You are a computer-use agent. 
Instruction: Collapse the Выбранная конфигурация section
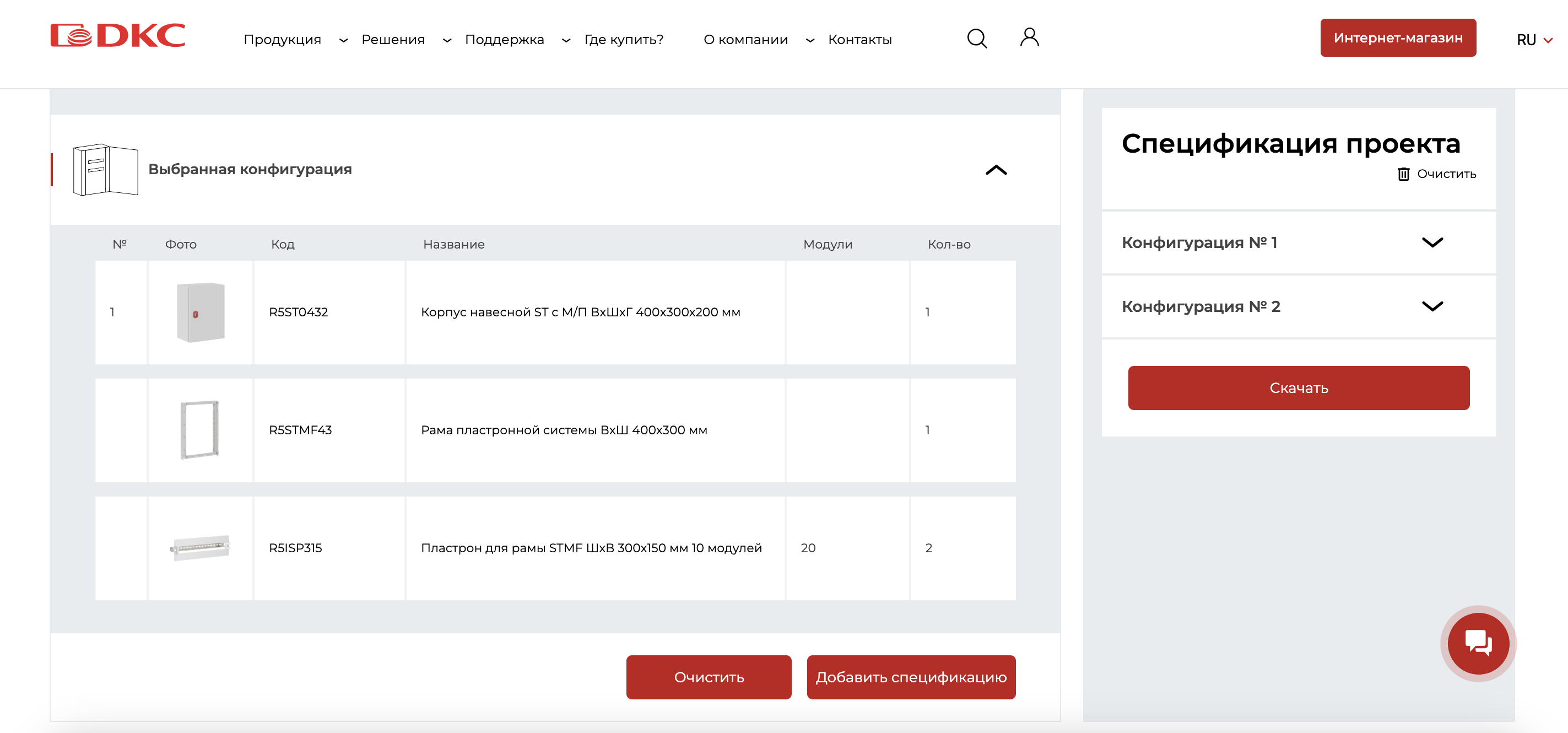pos(996,170)
